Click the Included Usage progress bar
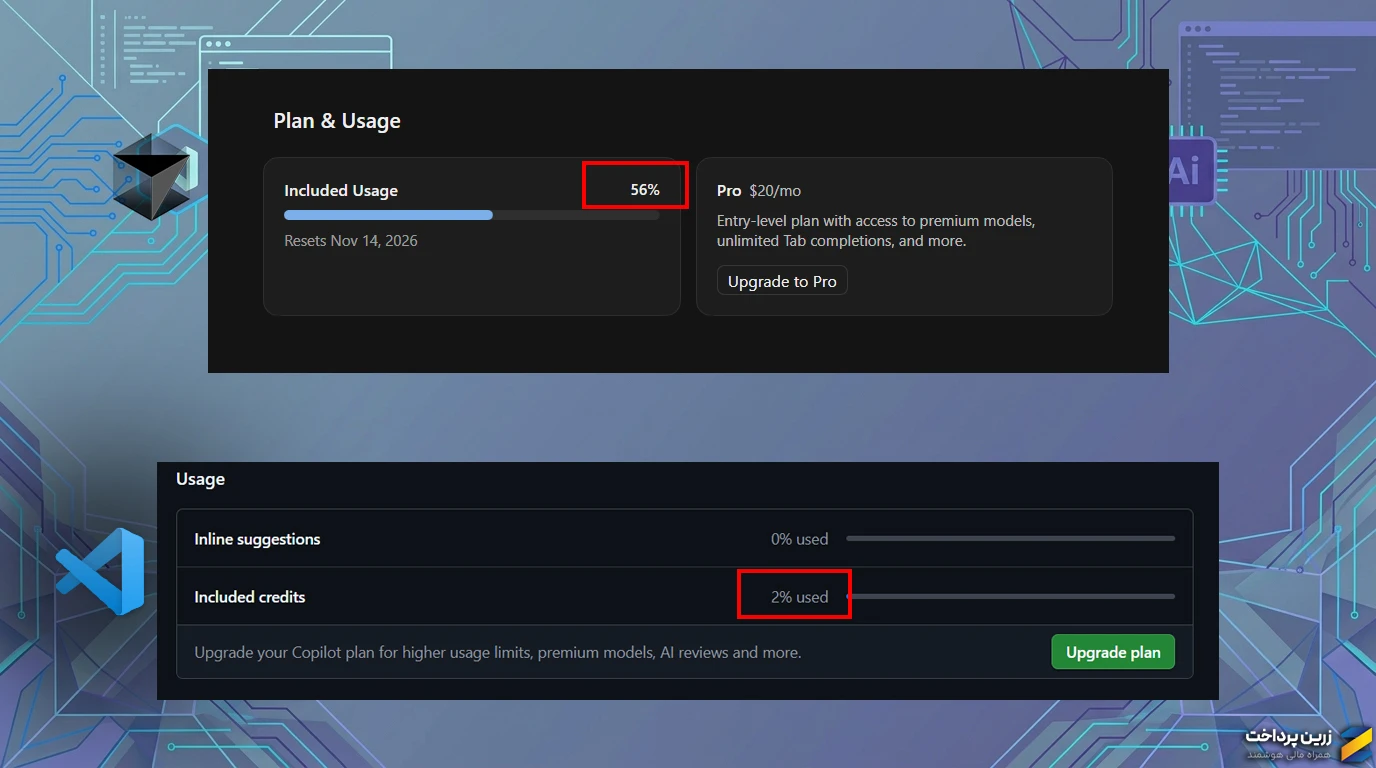The height and width of the screenshot is (768, 1376). (472, 215)
